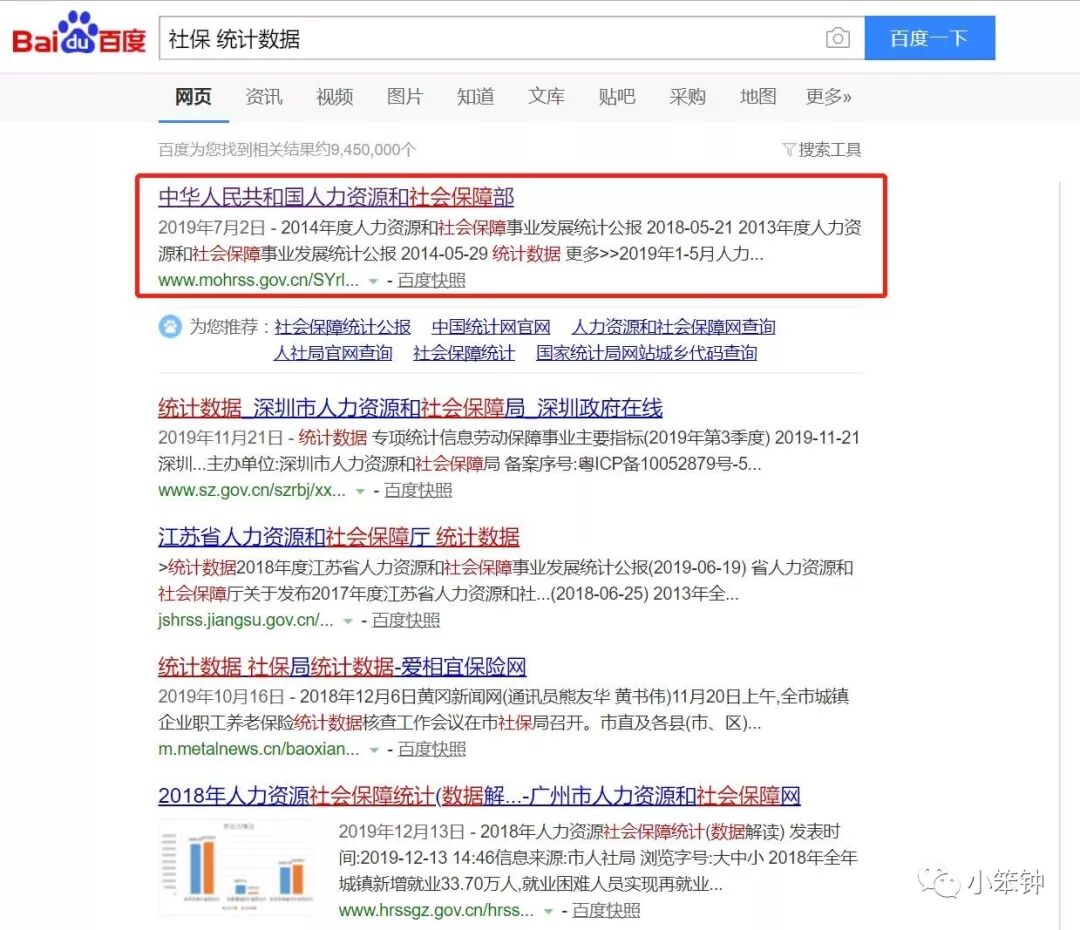Open 统计数据_深圳市人力资源和社会保障局 result
This screenshot has width=1080, height=930.
click(411, 408)
